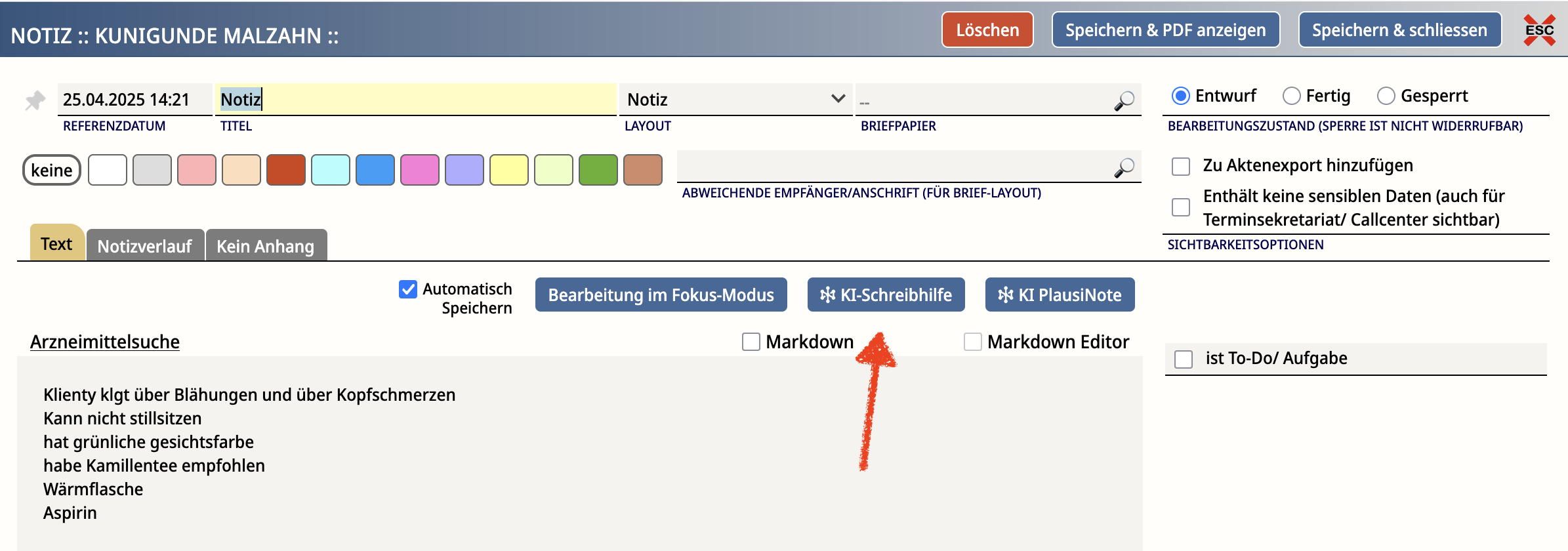Open the Layout dropdown showing Notiz

[x=735, y=100]
